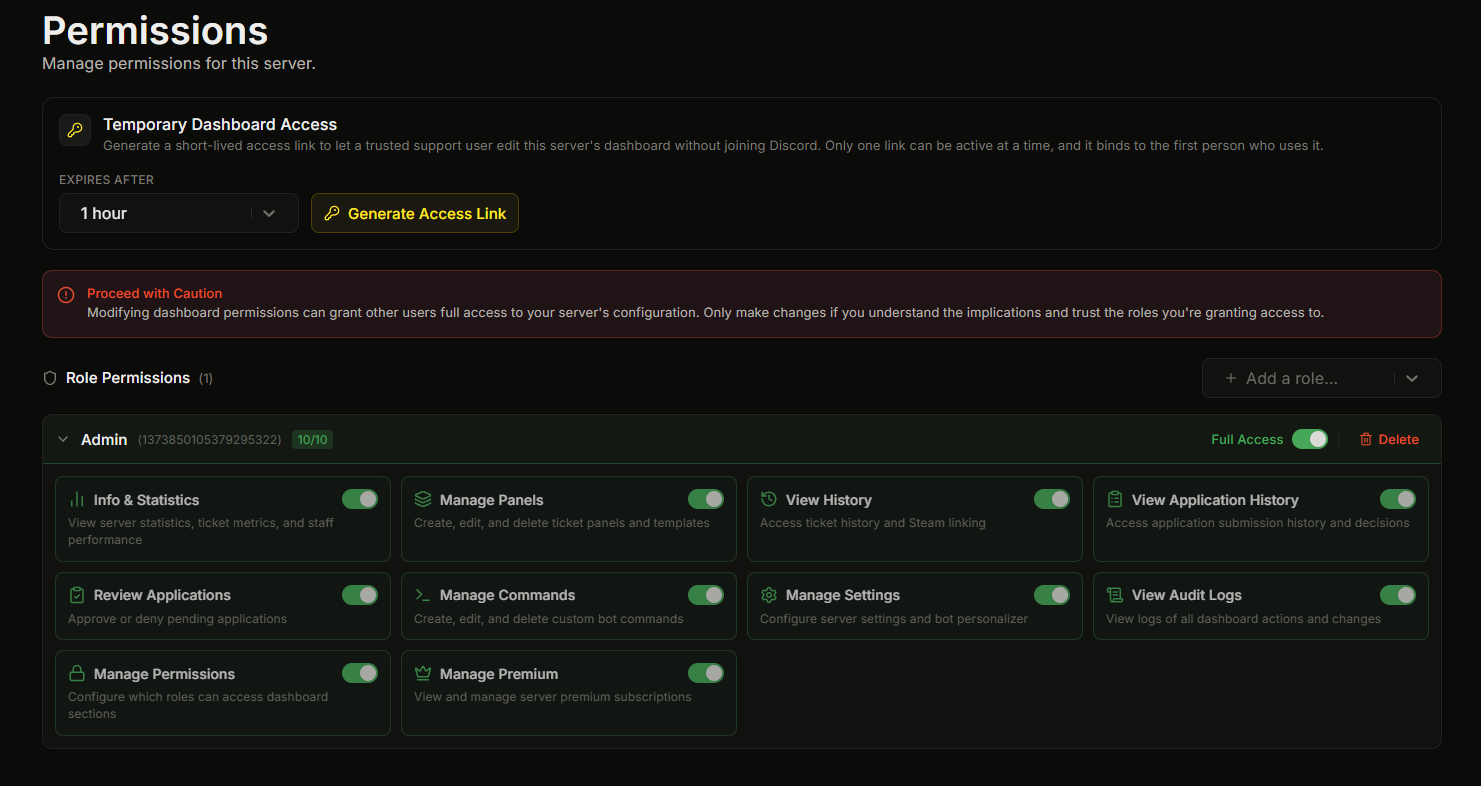
Task: Click the Manage Commands terminal icon
Action: (x=423, y=595)
